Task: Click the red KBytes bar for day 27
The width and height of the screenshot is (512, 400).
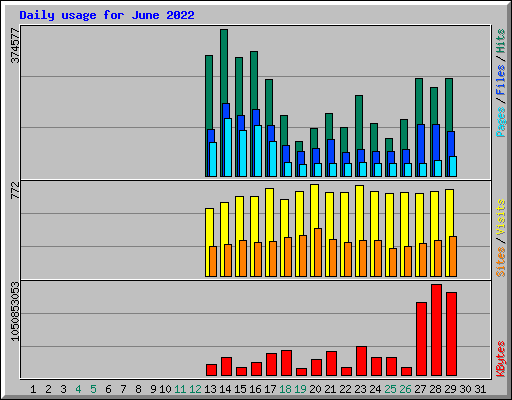Action: (x=421, y=339)
